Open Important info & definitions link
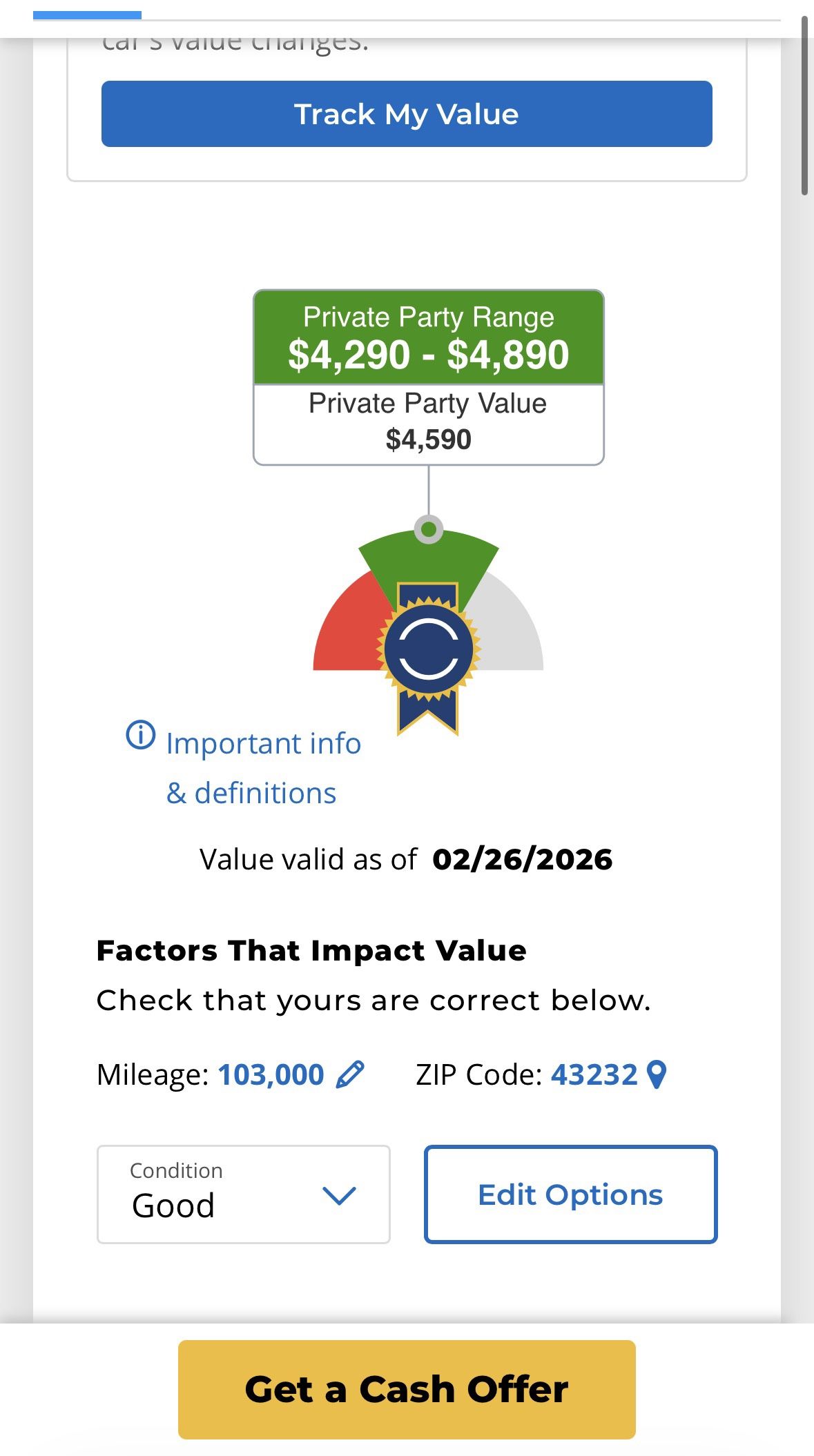Image resolution: width=814 pixels, height=1456 pixels. (262, 768)
